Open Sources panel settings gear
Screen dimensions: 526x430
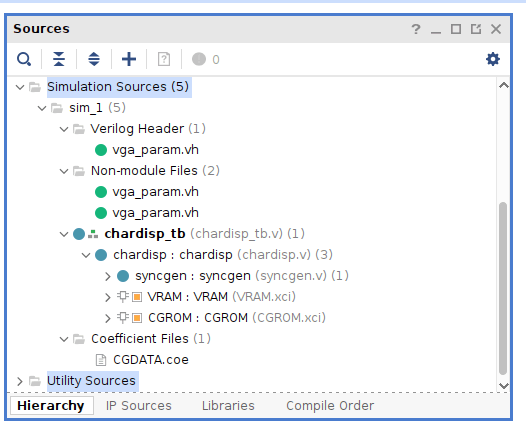coord(493,59)
